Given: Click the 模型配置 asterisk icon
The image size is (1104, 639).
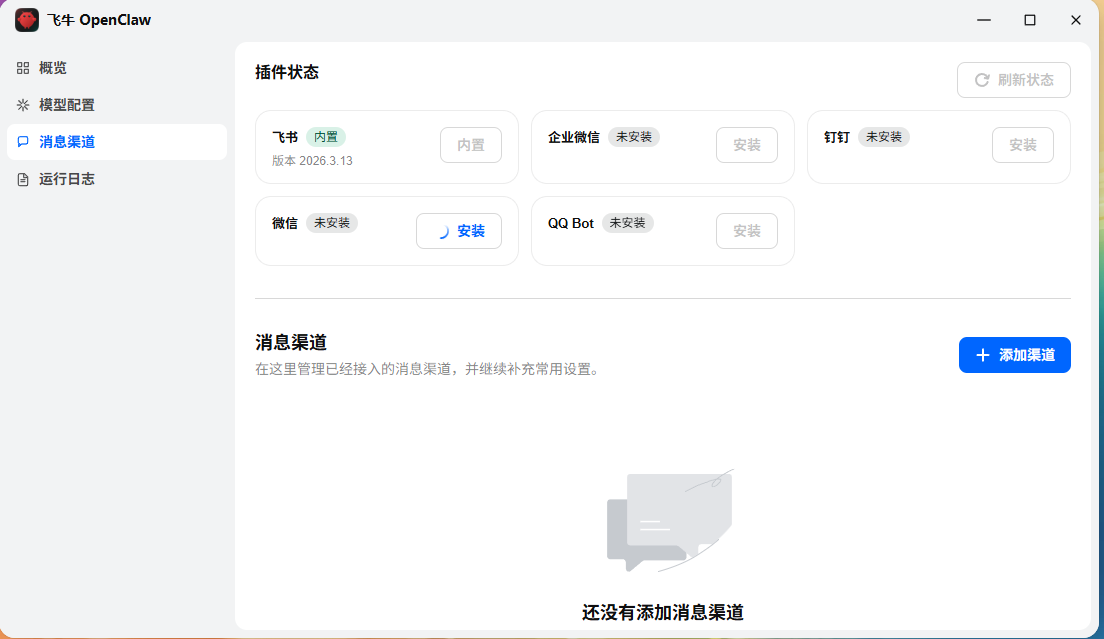Looking at the screenshot, I should [23, 105].
